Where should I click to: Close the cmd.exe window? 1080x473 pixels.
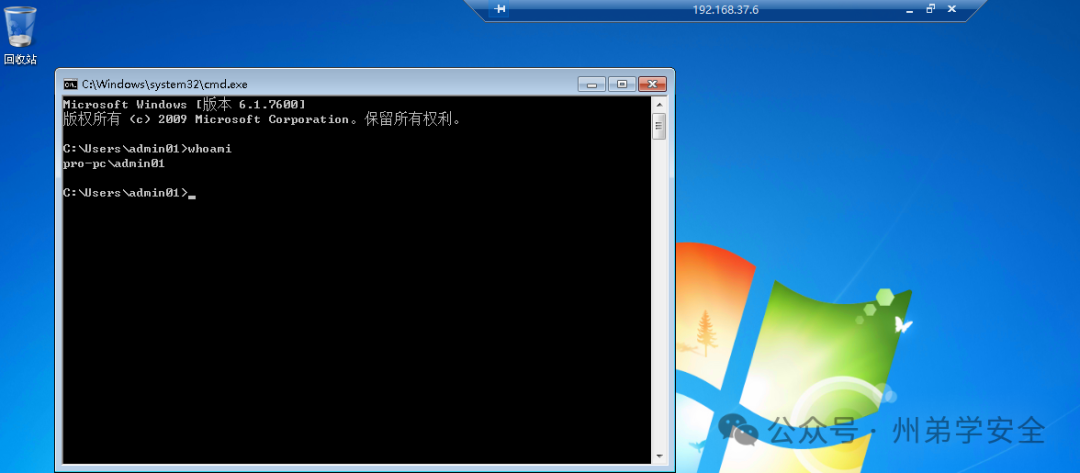coord(652,84)
